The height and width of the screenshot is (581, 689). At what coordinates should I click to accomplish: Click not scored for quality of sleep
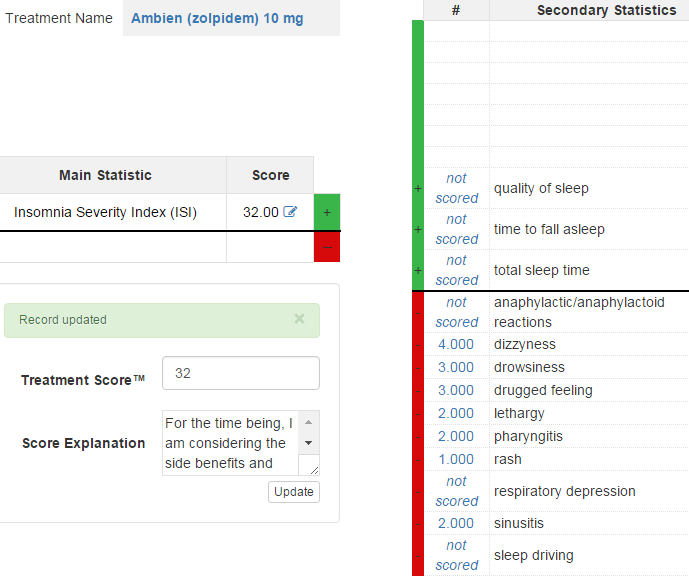pos(457,188)
